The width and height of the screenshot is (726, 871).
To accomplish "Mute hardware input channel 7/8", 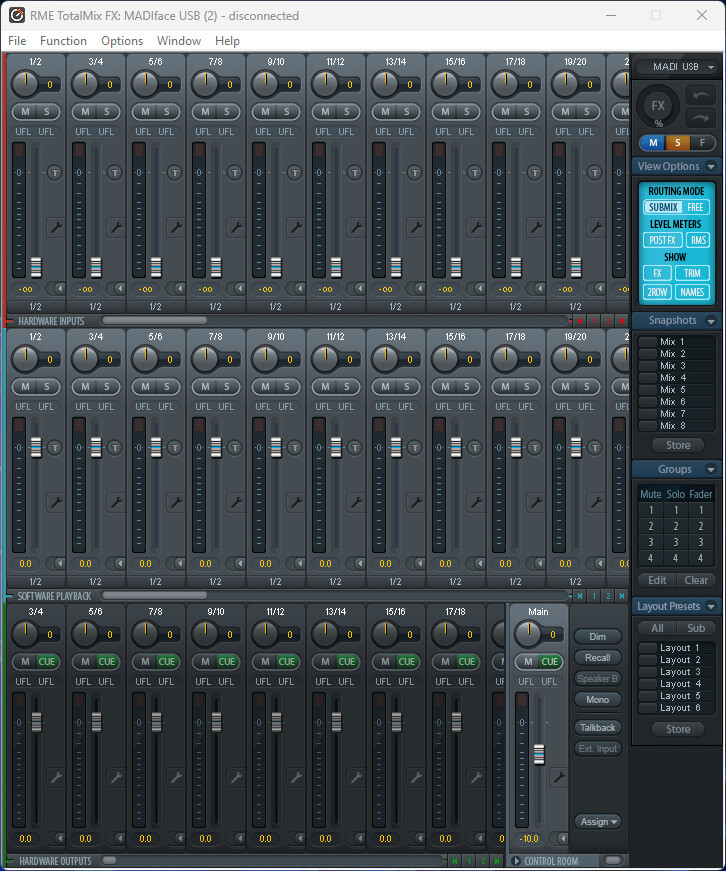I will point(204,111).
